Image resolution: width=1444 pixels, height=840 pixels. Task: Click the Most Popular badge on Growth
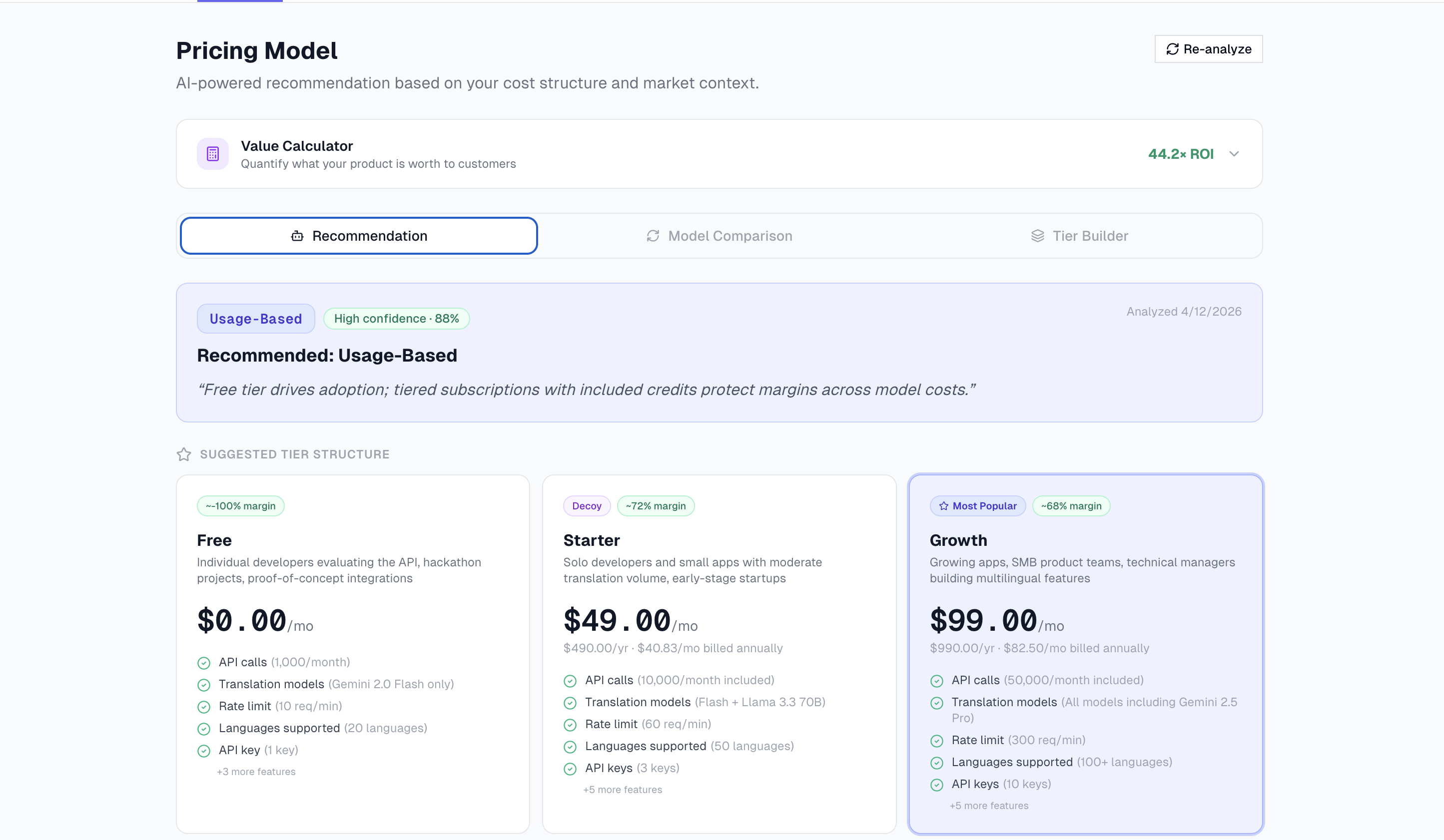tap(977, 505)
